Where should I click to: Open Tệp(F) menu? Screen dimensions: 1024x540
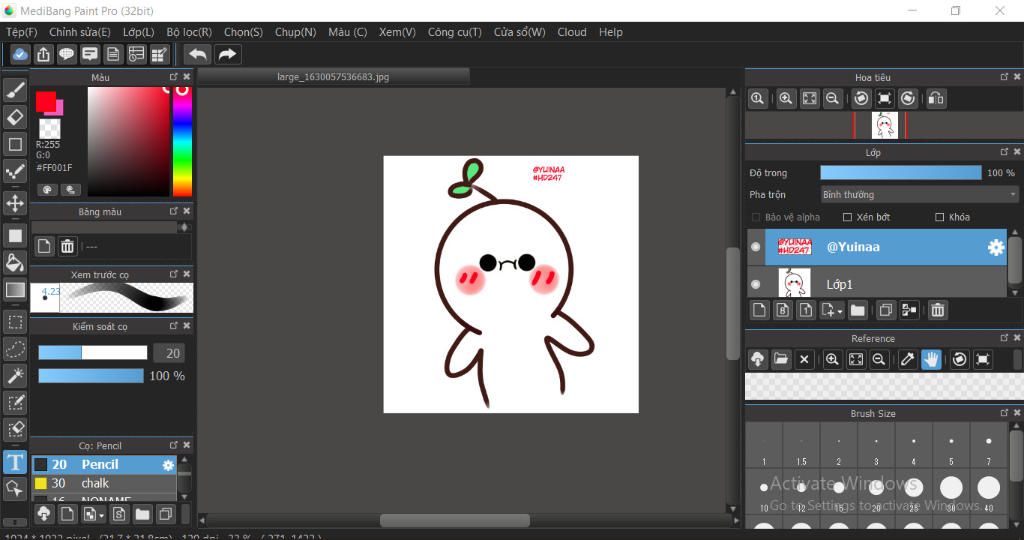[22, 32]
